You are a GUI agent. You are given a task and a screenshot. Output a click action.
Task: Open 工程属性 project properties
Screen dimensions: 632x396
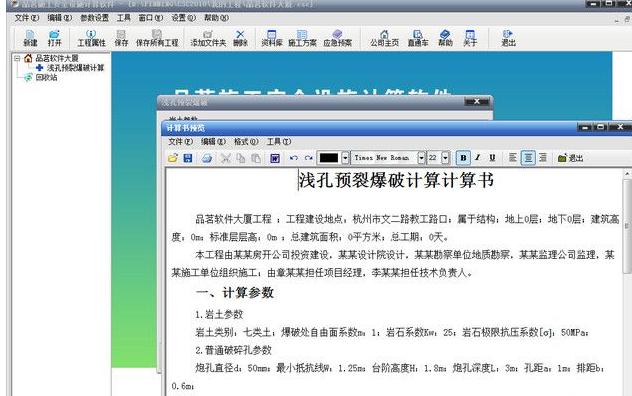coord(91,38)
